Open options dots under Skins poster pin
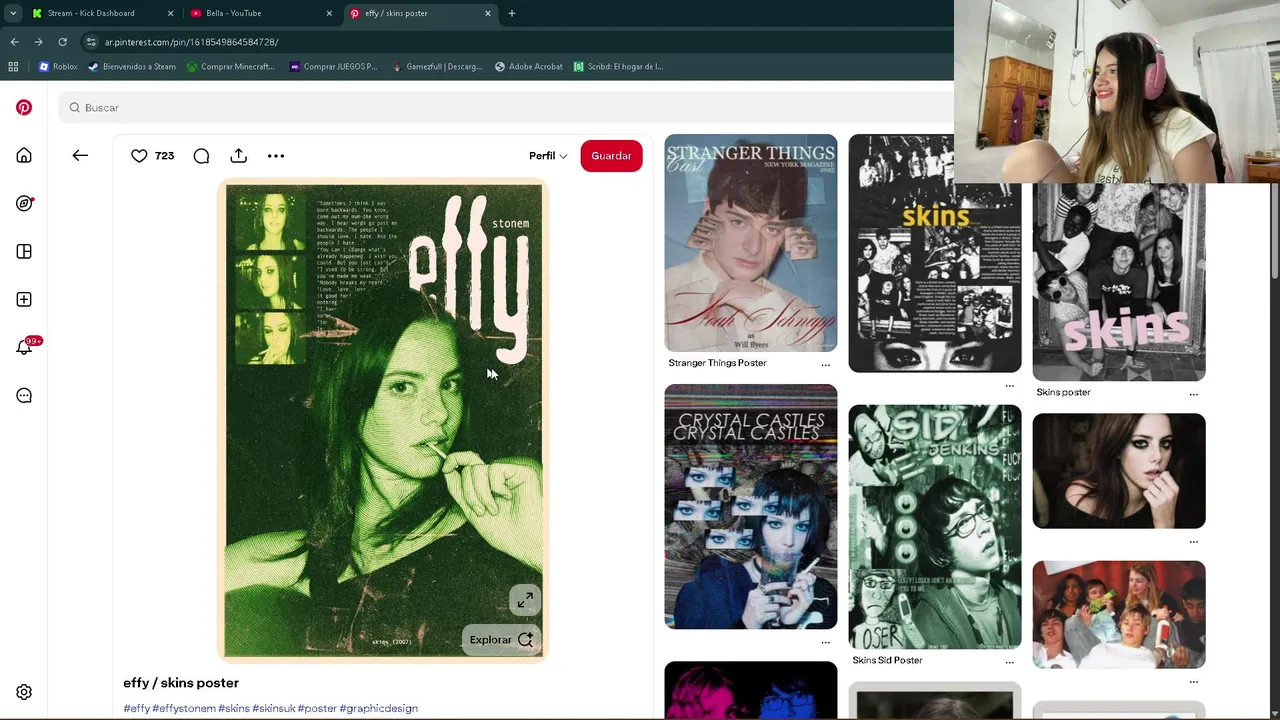The width and height of the screenshot is (1280, 720). coord(1193,394)
